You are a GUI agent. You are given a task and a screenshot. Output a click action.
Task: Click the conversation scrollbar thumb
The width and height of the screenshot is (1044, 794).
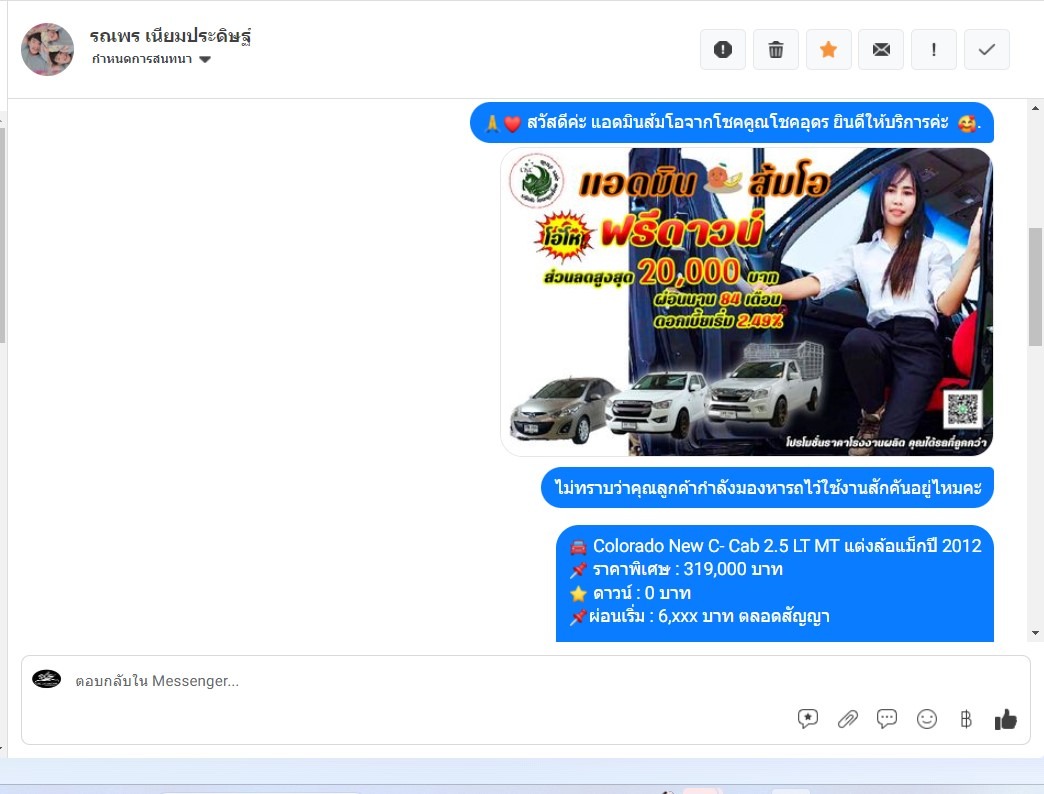coord(1035,287)
